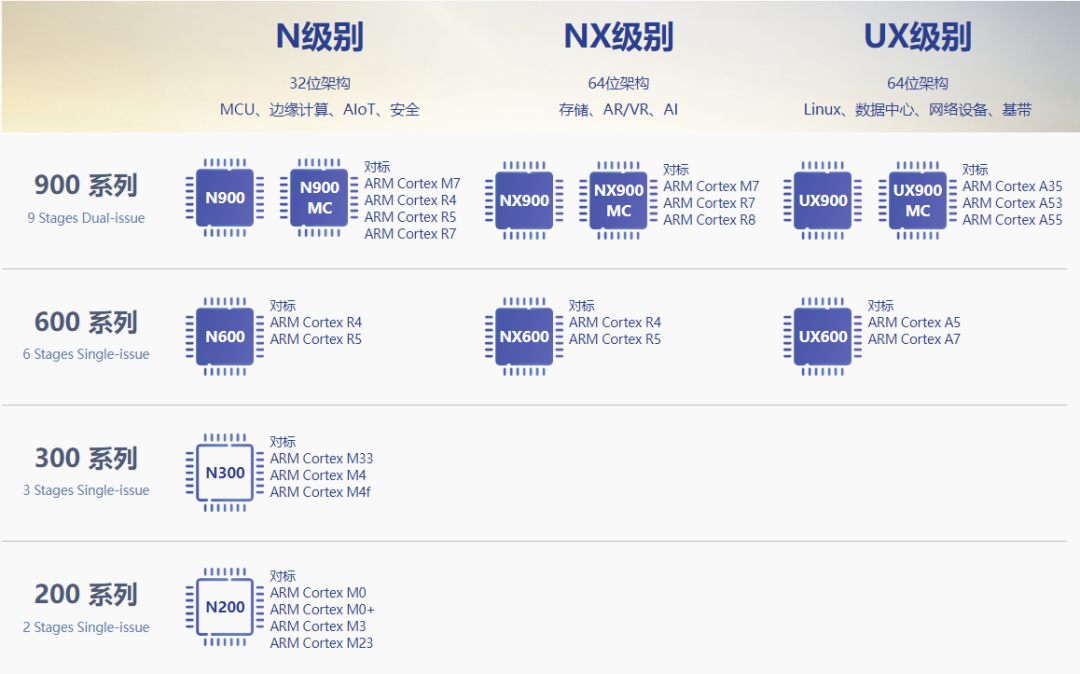Click 'ARM Cortex M7' beside NX900 MC

712,187
